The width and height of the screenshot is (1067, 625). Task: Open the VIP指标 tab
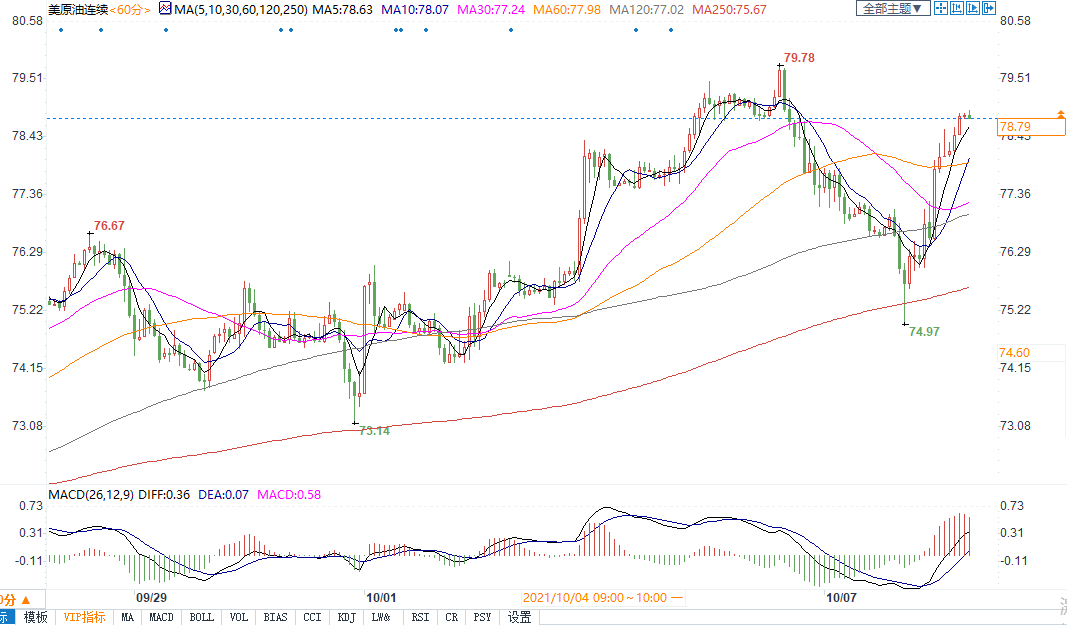[84, 617]
